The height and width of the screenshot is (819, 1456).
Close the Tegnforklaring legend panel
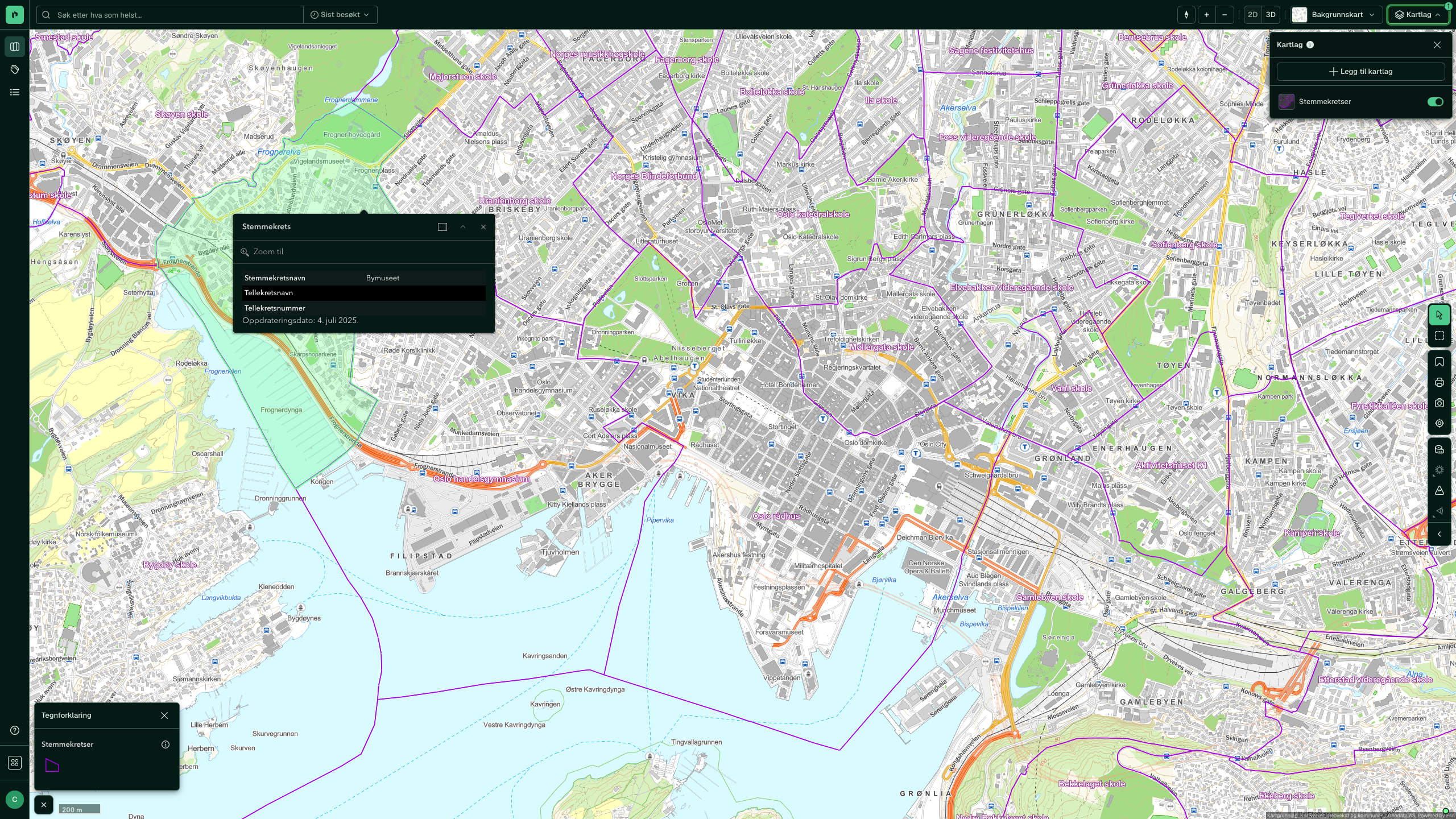[164, 715]
